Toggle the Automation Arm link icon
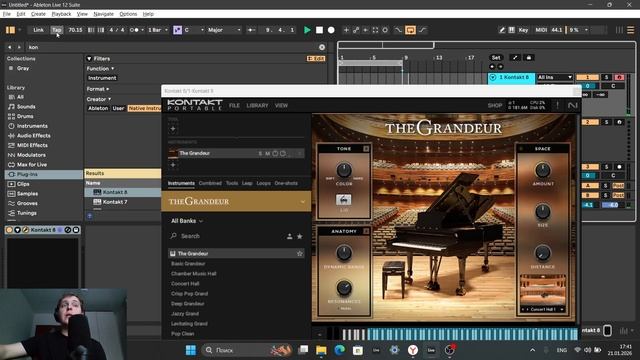The width and height of the screenshot is (640, 360). [356, 30]
